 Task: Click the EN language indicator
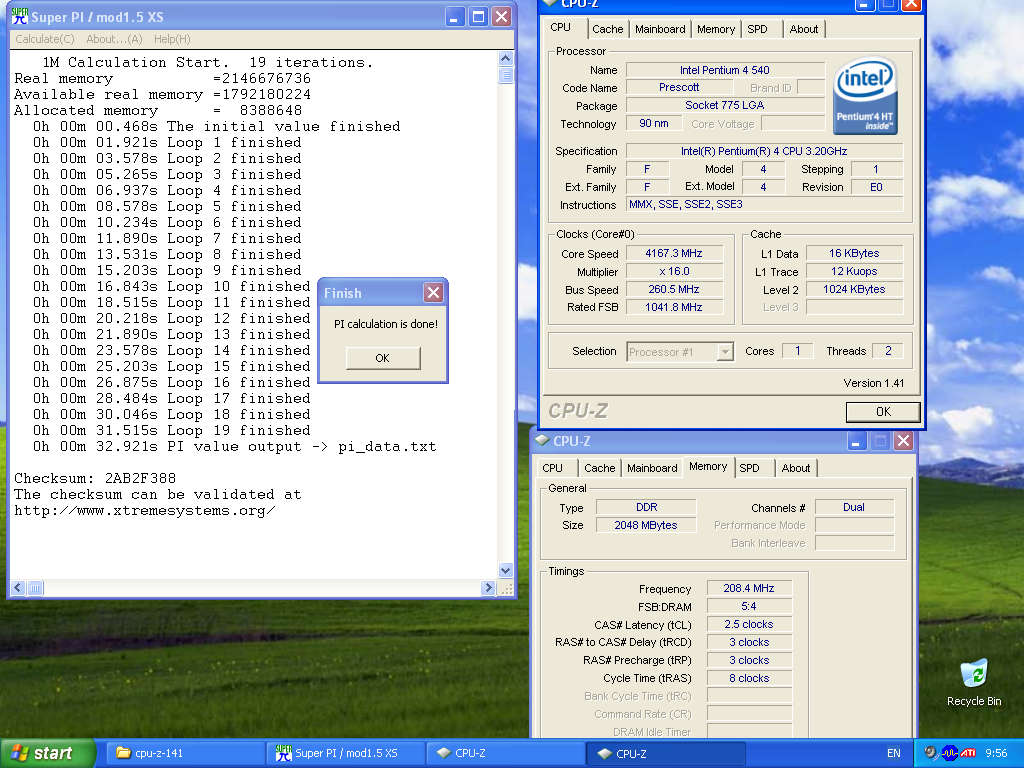click(x=893, y=753)
